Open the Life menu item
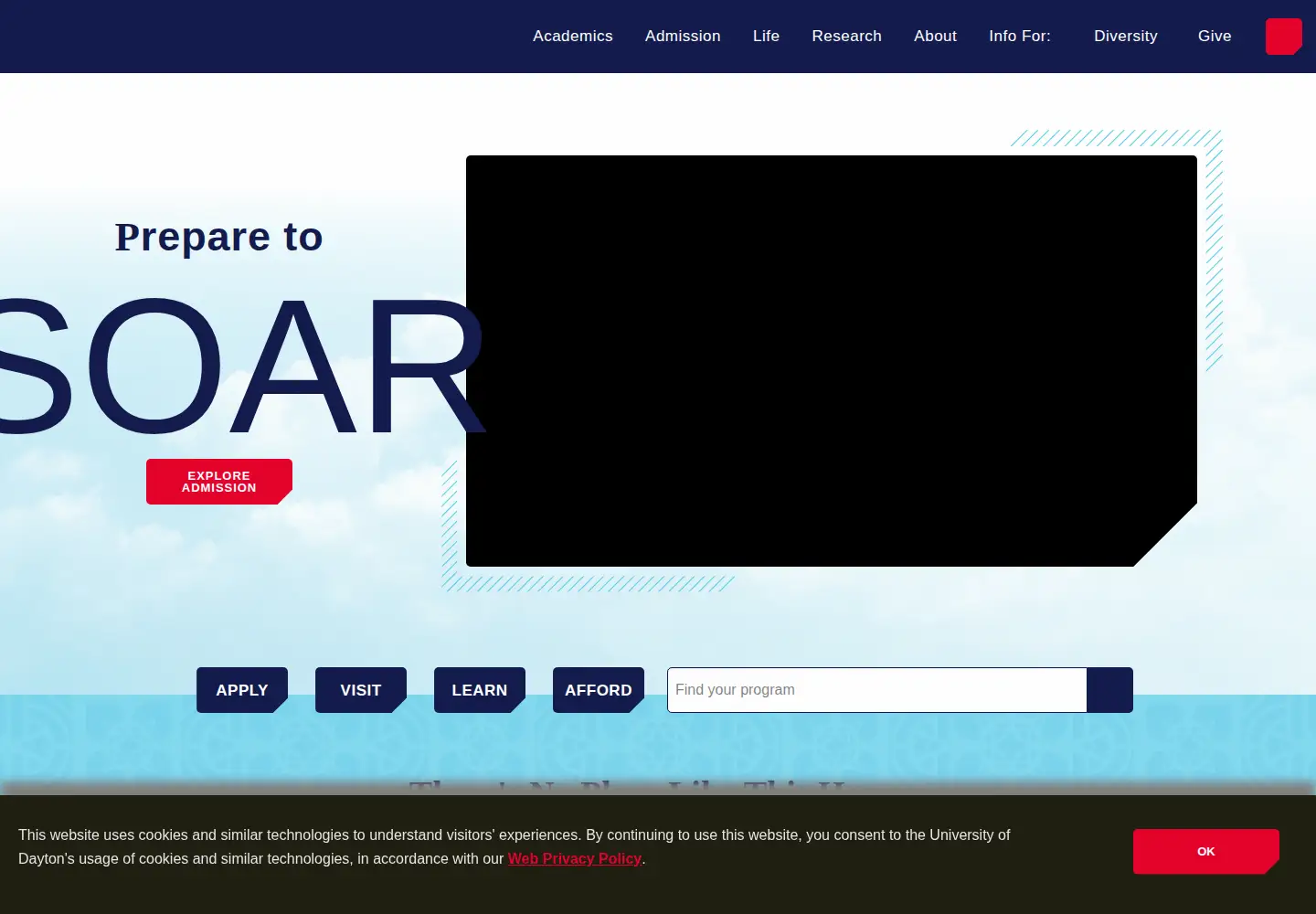Screen dimensions: 1316x914 click(766, 36)
